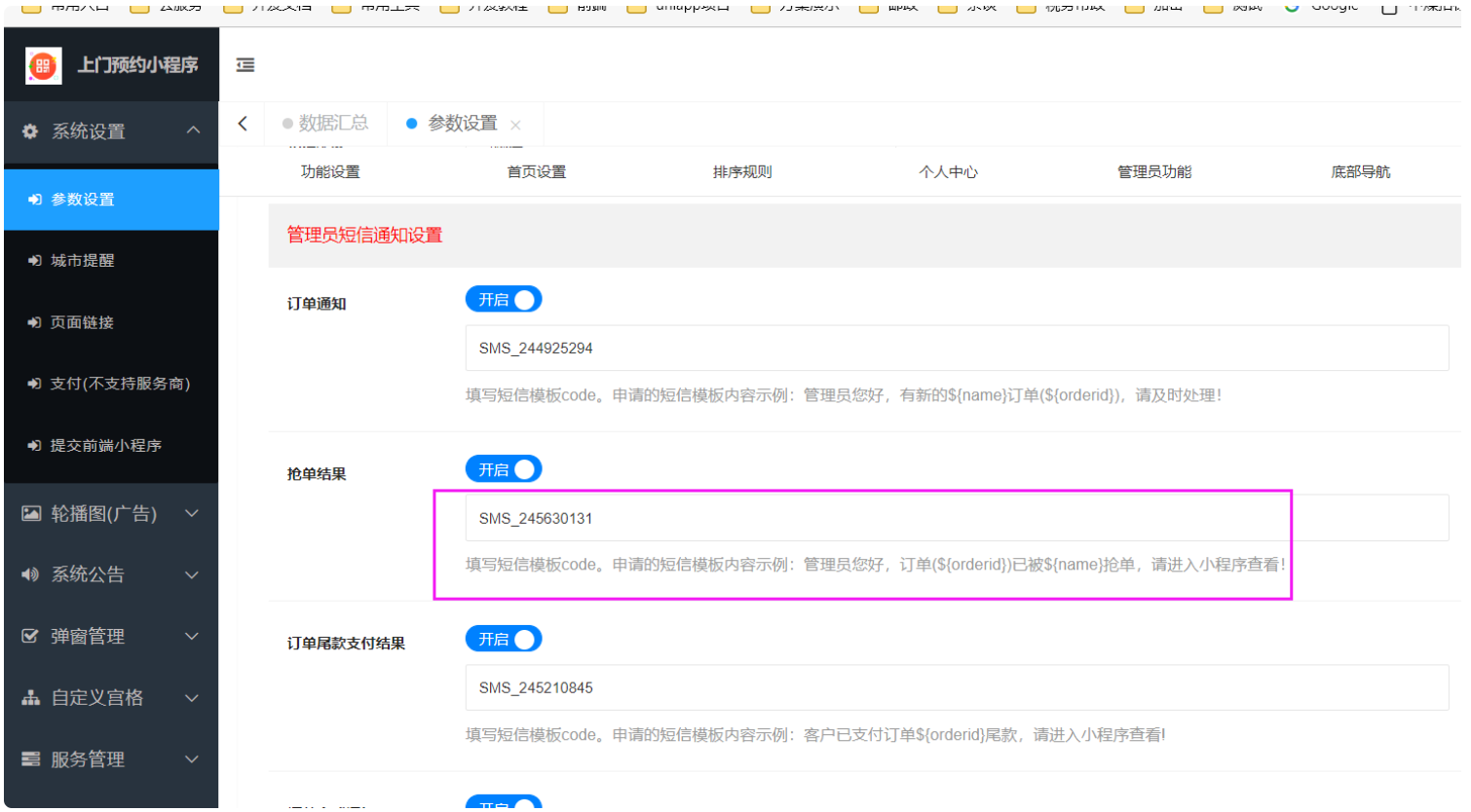This screenshot has width=1471, height=812.
Task: Click the SMS_245630131 template code field
Action: (x=957, y=518)
